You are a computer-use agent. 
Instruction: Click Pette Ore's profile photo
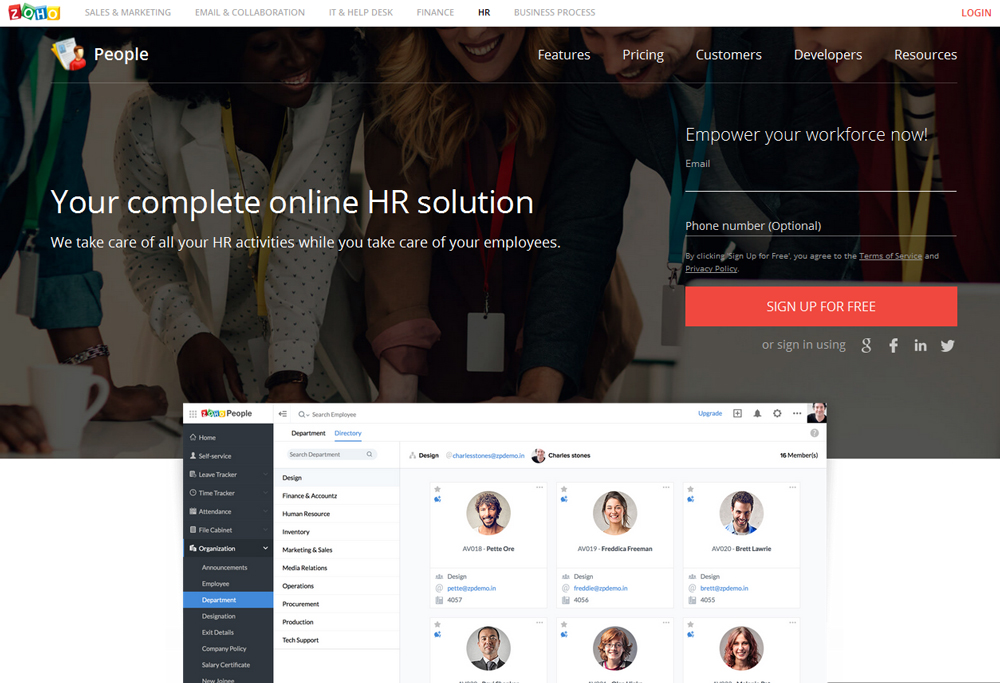(488, 513)
